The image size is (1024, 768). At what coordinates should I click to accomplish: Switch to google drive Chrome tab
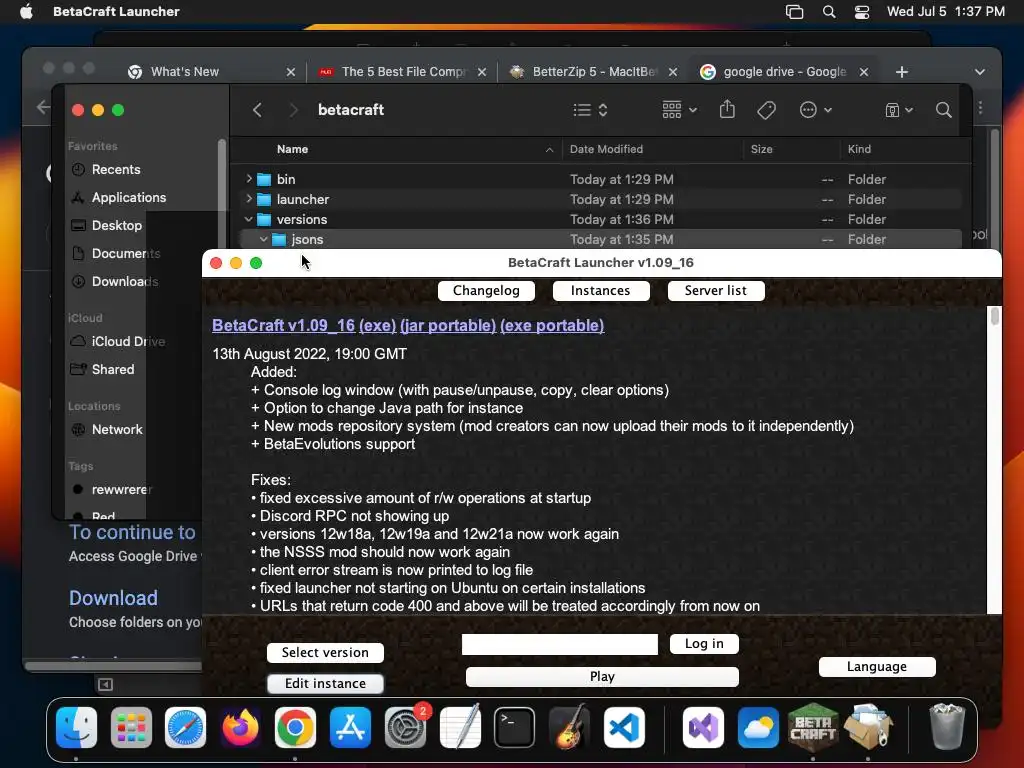(x=783, y=72)
